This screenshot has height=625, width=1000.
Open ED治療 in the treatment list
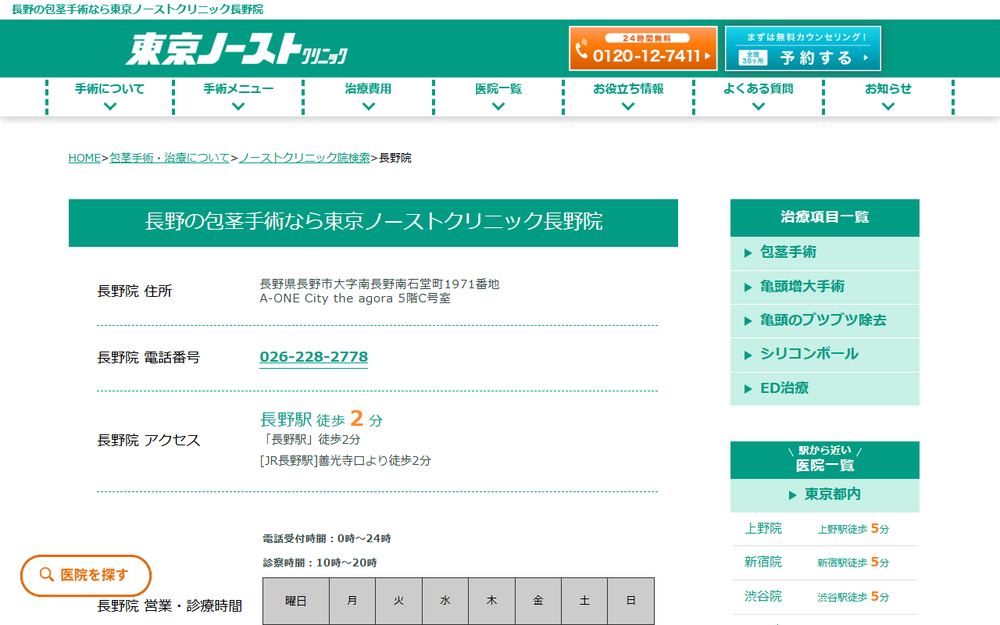(x=825, y=388)
